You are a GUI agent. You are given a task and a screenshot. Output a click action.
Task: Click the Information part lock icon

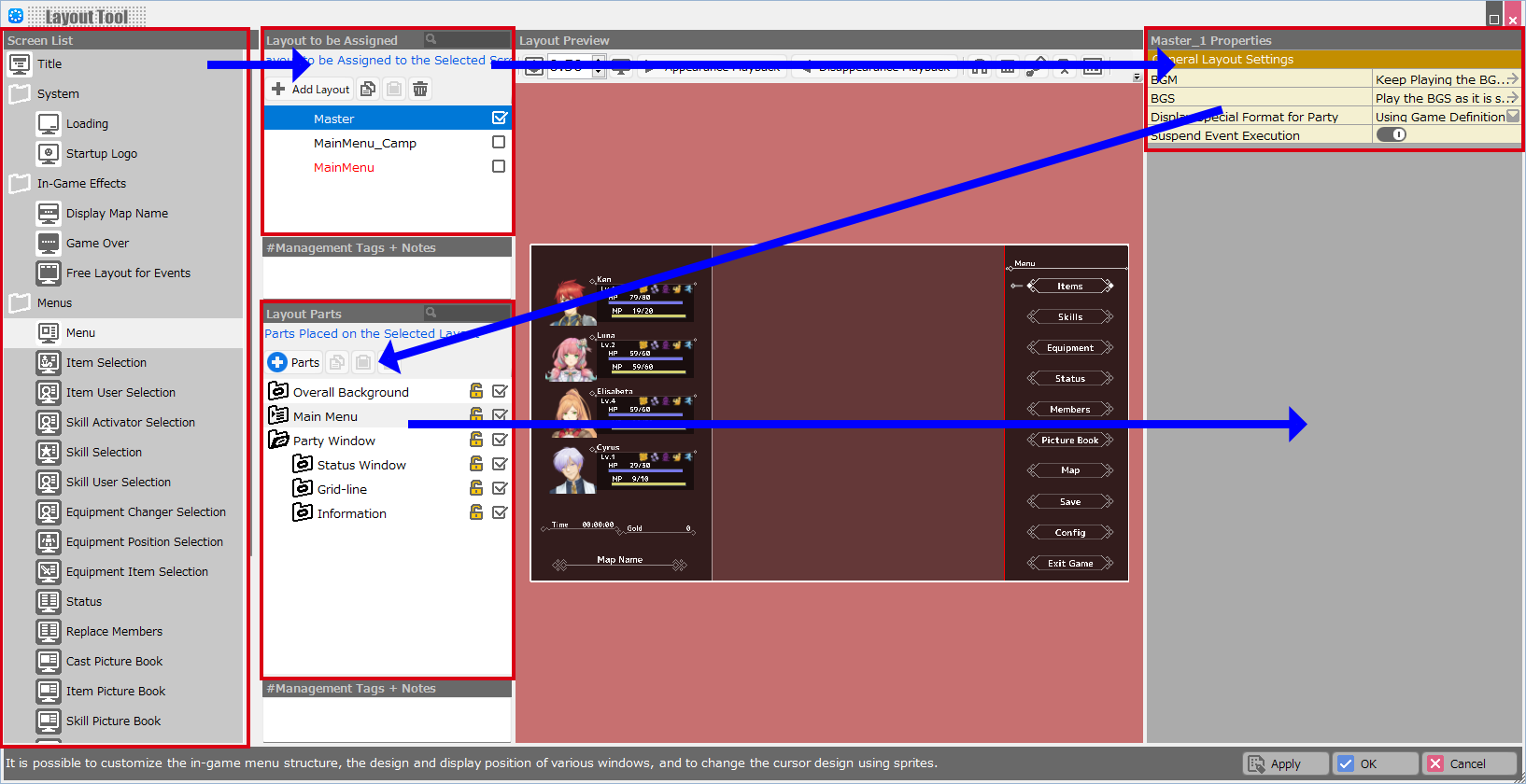point(476,512)
